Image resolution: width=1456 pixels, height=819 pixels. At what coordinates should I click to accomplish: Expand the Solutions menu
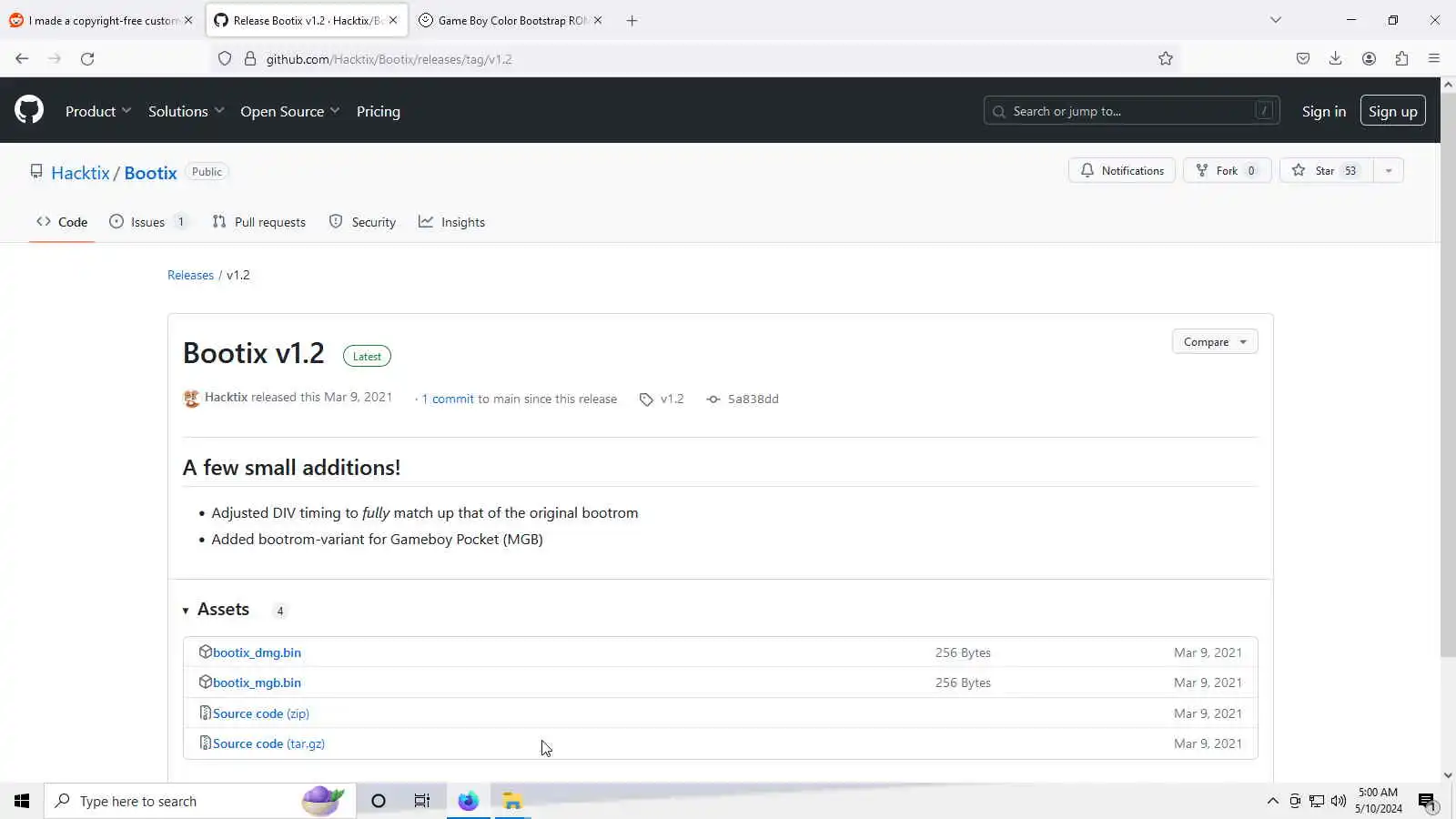[x=186, y=111]
